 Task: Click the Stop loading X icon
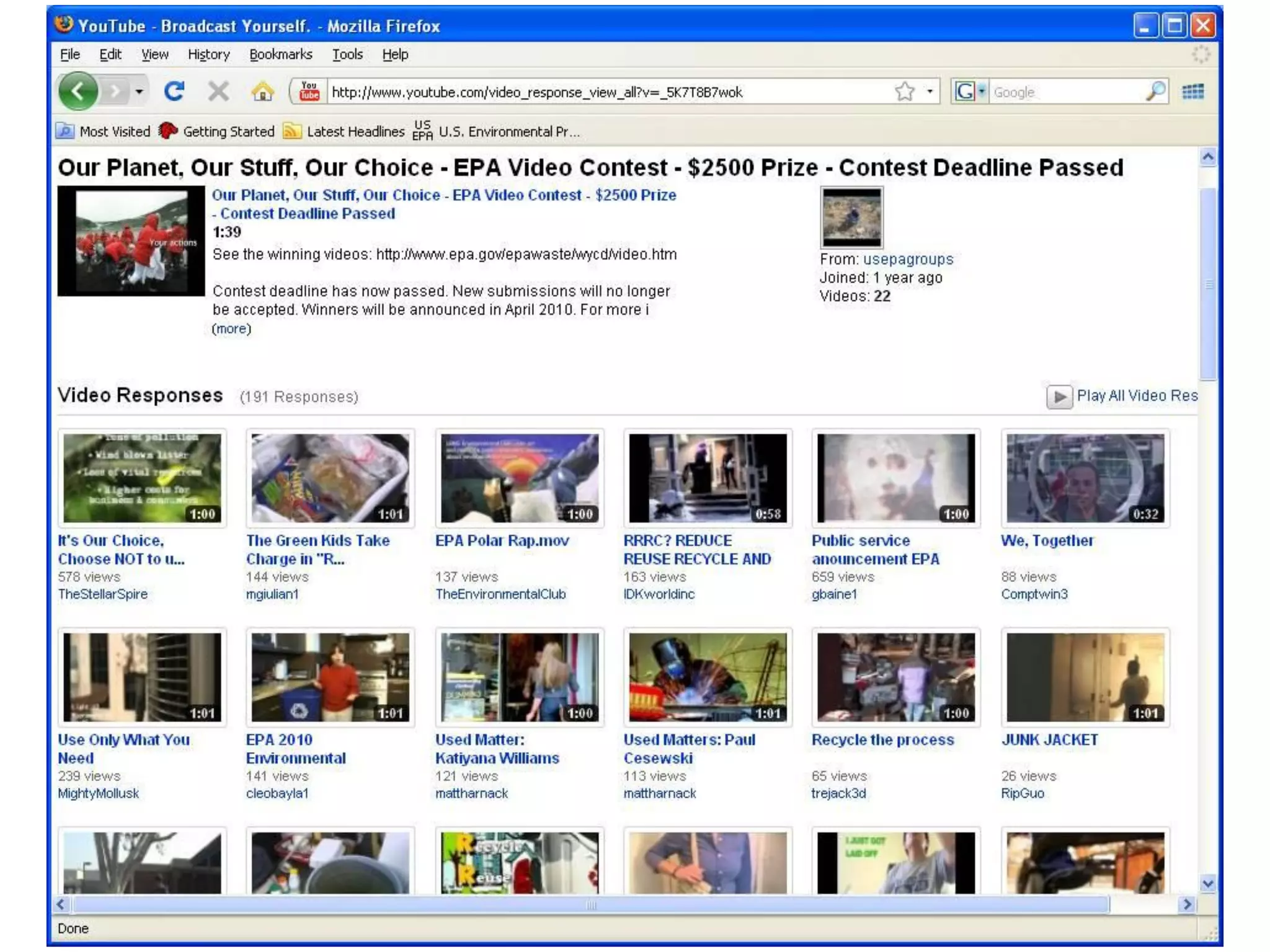click(218, 92)
